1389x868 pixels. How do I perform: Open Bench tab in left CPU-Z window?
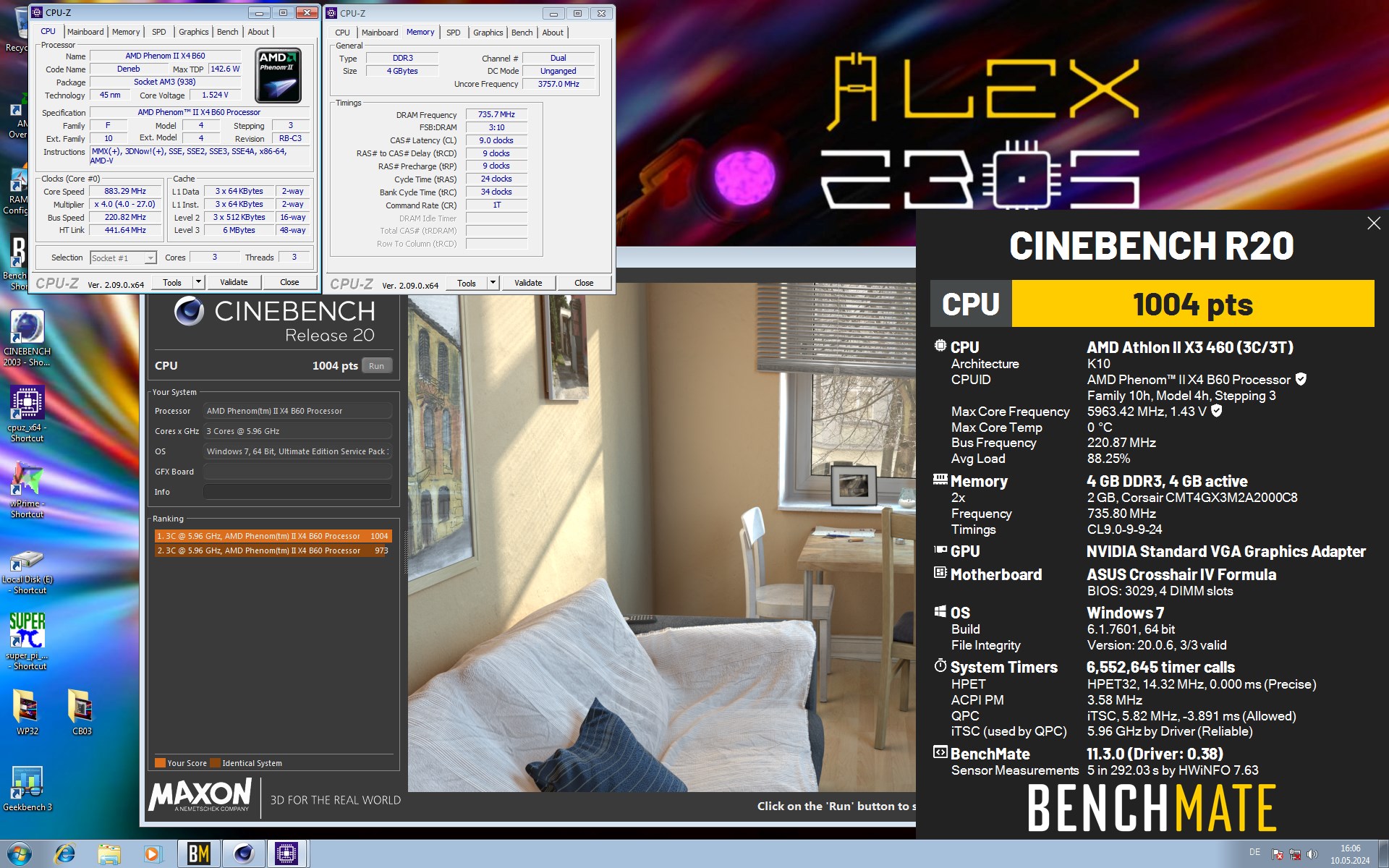(x=227, y=32)
